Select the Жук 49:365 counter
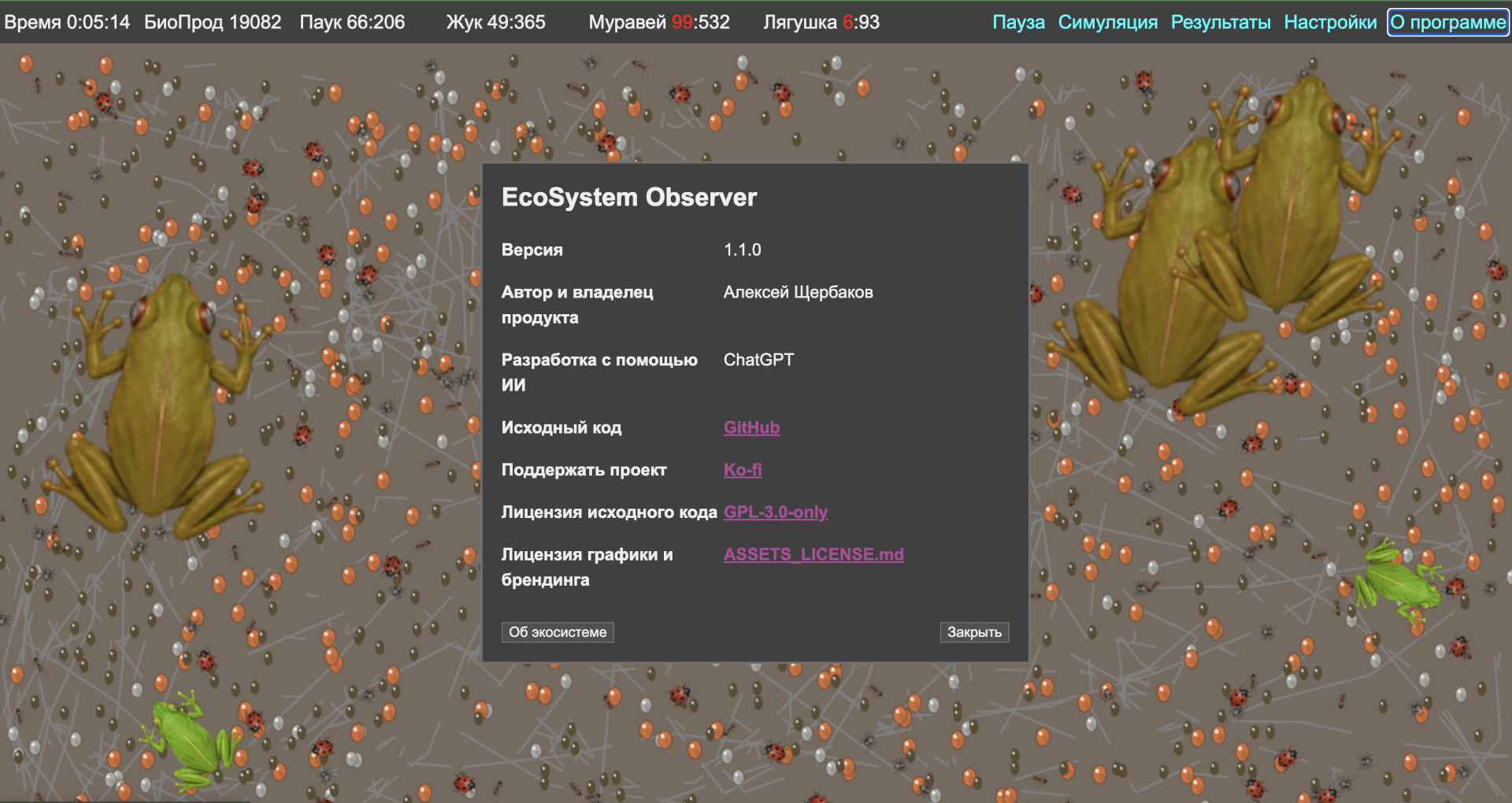 (495, 22)
